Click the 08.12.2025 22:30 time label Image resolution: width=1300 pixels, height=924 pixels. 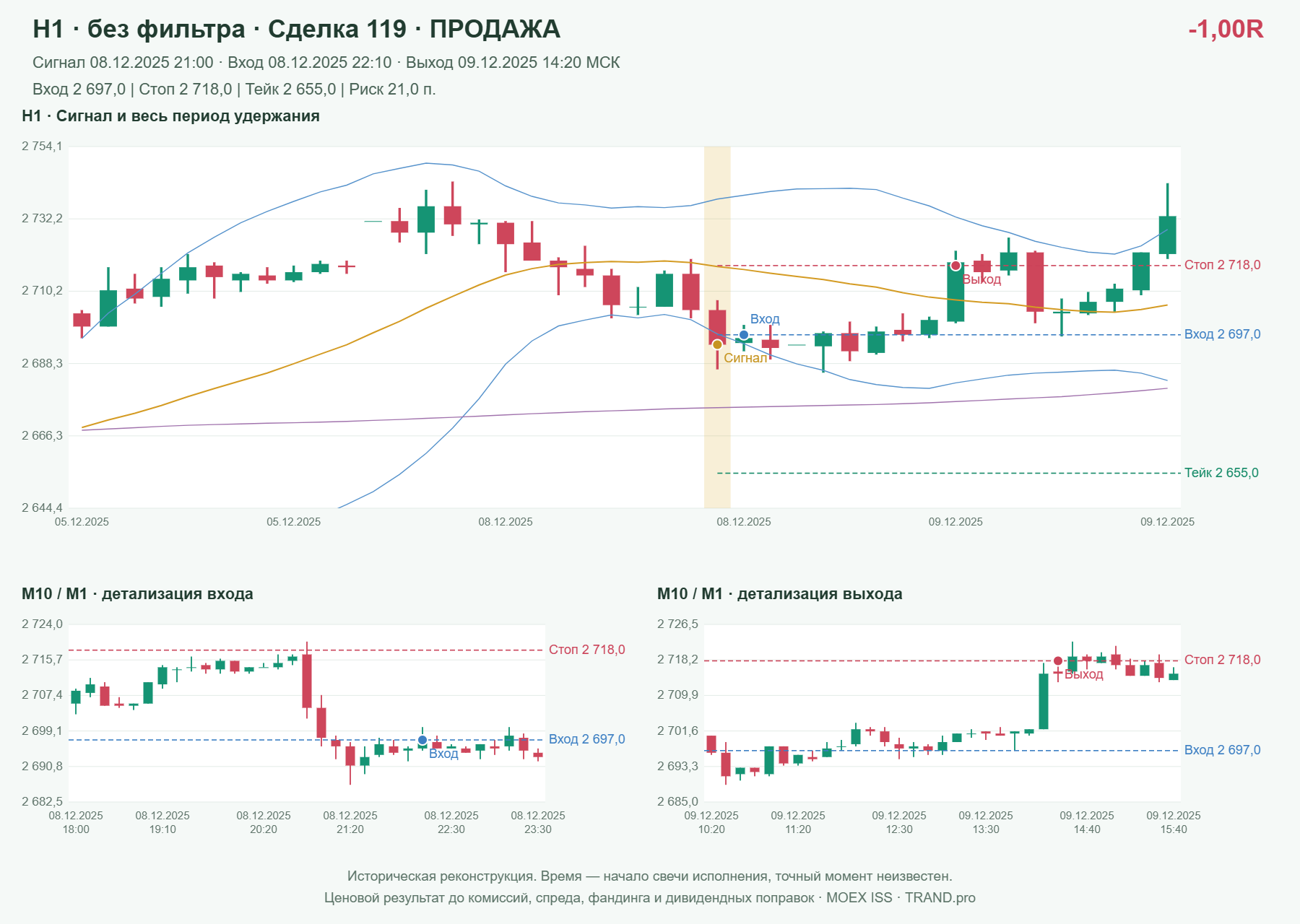tap(451, 822)
